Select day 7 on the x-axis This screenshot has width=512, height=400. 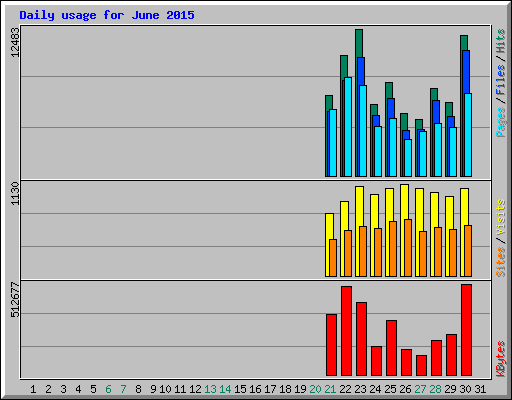pos(123,389)
